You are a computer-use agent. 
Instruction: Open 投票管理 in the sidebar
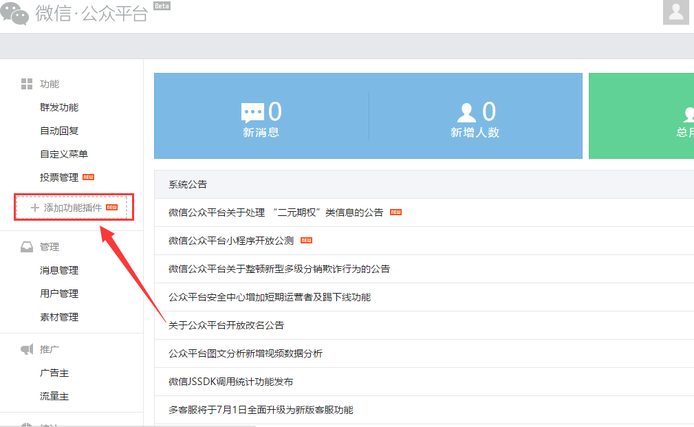(59, 177)
